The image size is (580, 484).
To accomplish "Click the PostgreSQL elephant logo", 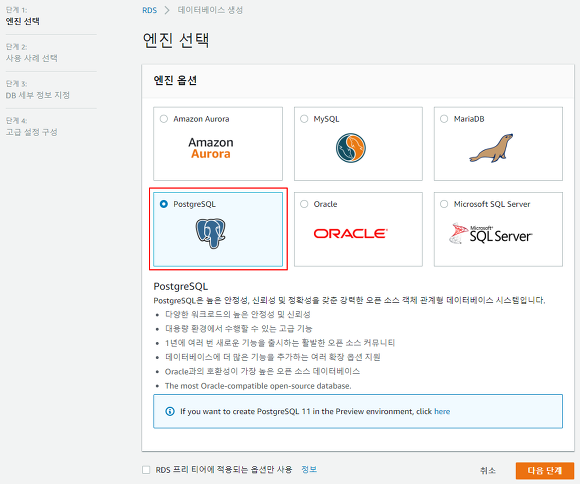I will pos(210,233).
